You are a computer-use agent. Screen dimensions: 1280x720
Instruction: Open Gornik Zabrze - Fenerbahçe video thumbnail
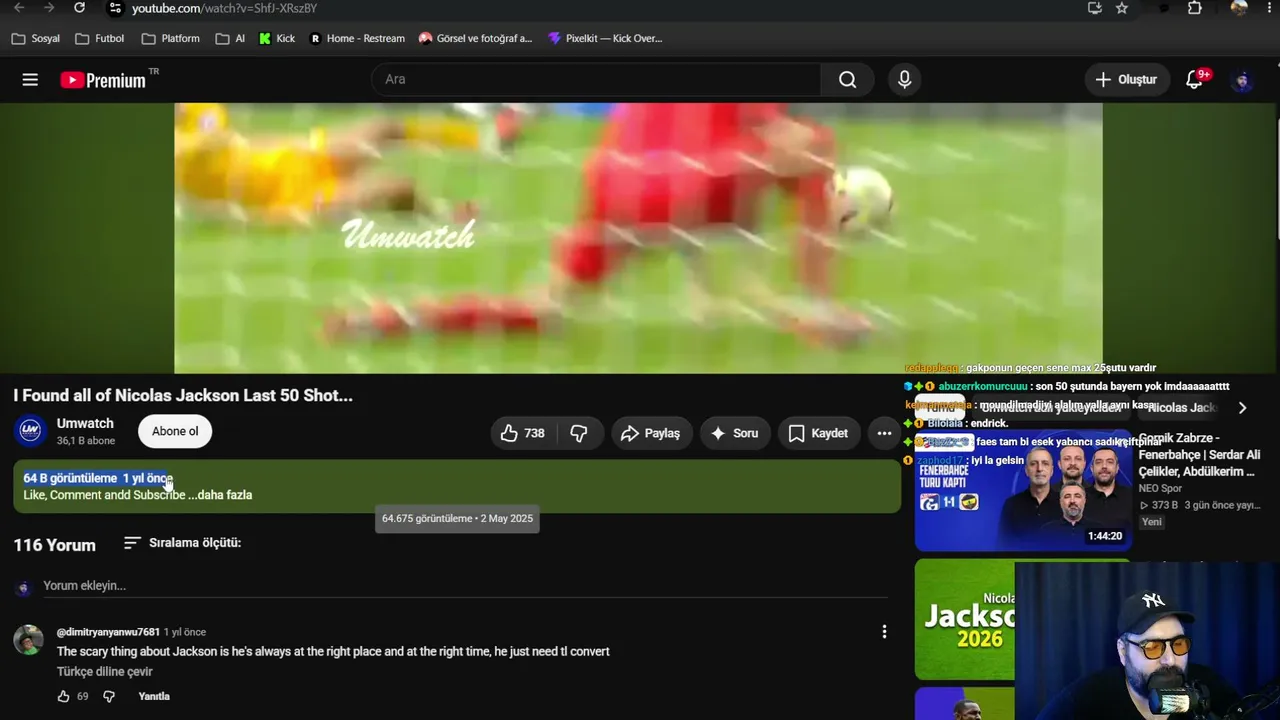tap(1023, 490)
